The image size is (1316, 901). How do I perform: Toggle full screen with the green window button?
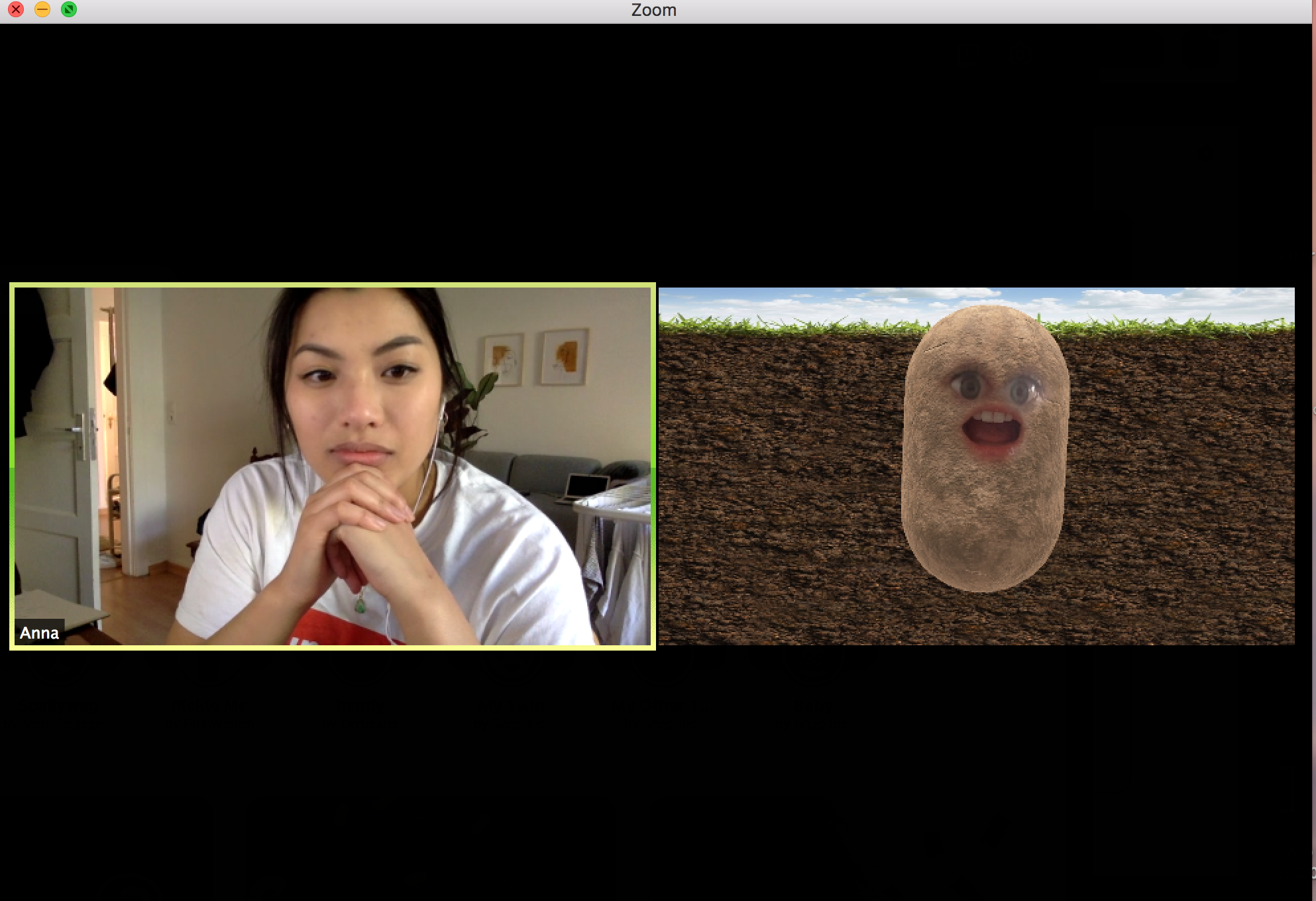coord(70,9)
